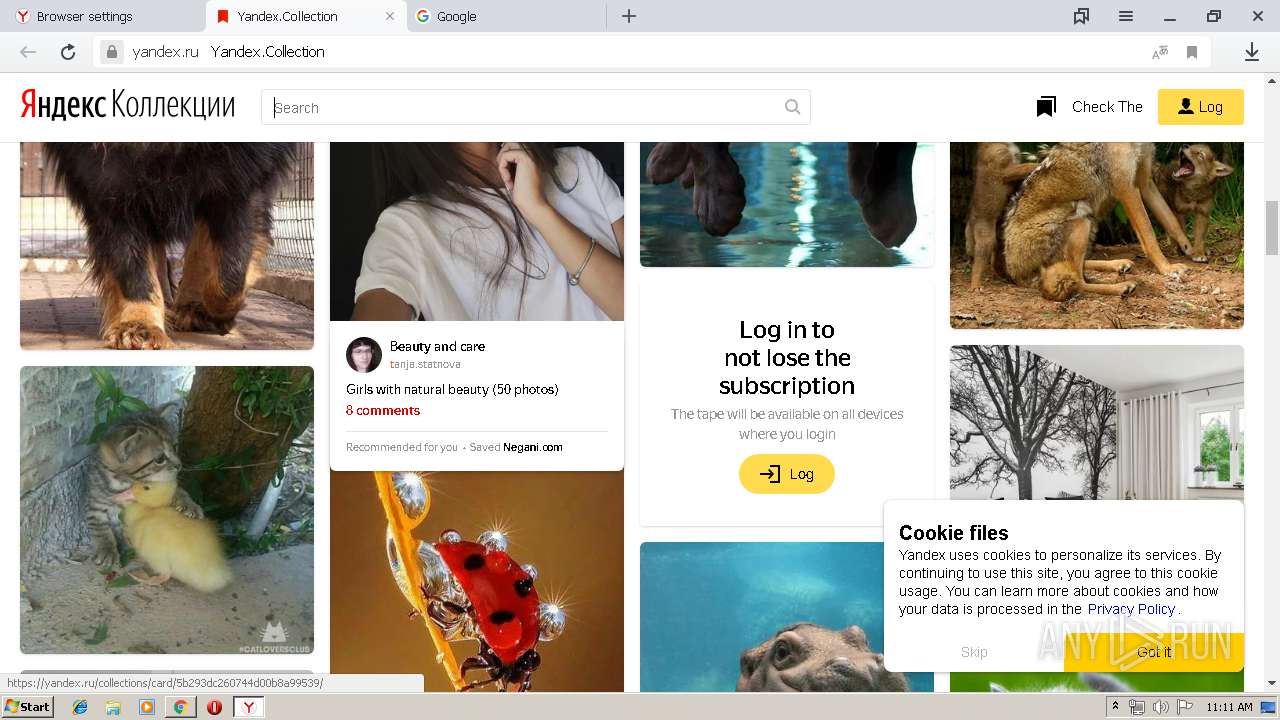Open the ladybug with droplets photo
Image resolution: width=1280 pixels, height=720 pixels.
[x=477, y=582]
